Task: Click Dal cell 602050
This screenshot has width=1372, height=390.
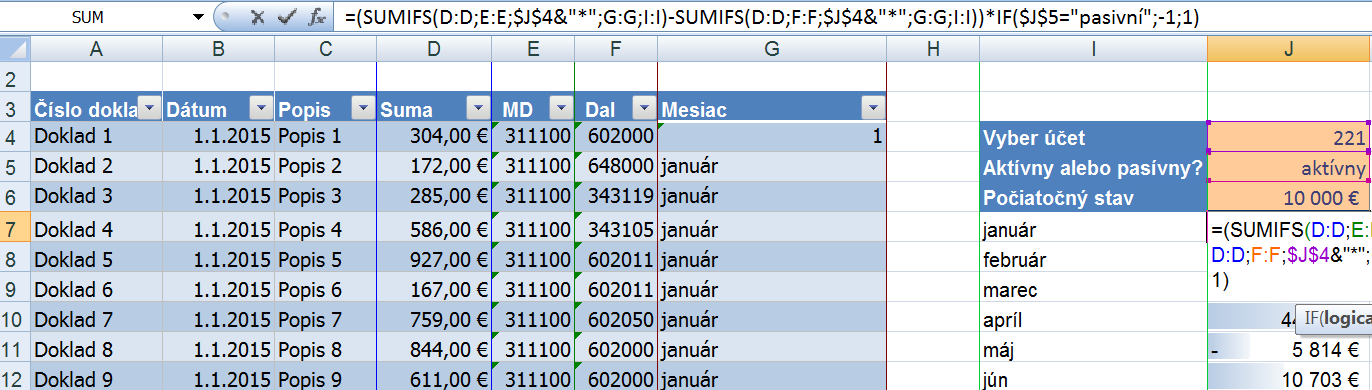Action: tap(616, 320)
